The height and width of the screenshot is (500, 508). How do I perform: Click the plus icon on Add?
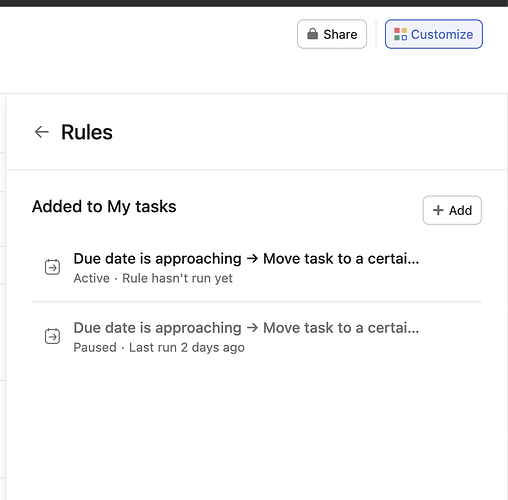[438, 210]
